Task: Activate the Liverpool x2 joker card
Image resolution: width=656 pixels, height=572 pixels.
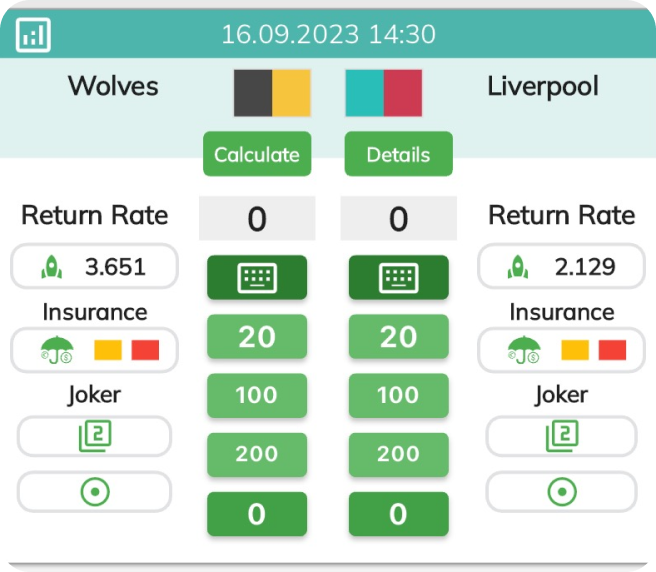Action: point(561,435)
